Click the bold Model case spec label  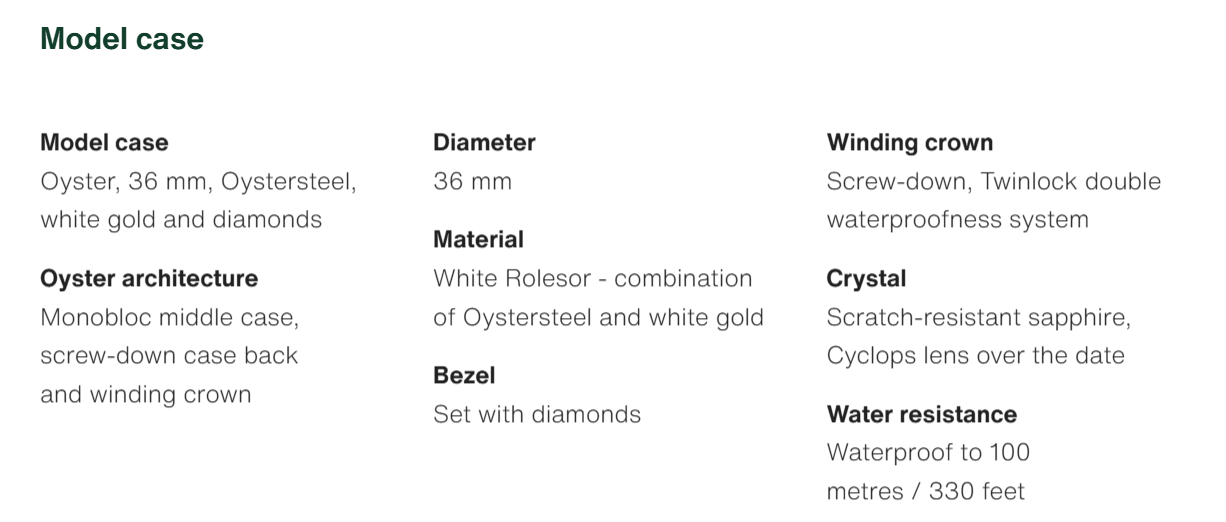coord(104,142)
